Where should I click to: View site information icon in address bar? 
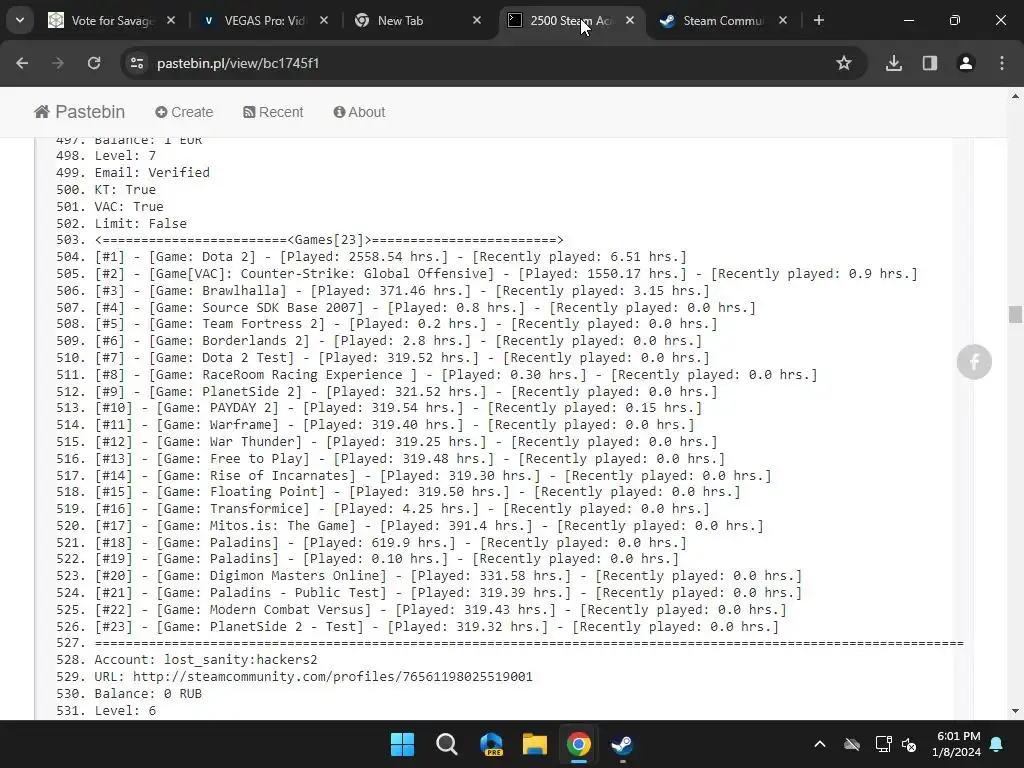[137, 63]
